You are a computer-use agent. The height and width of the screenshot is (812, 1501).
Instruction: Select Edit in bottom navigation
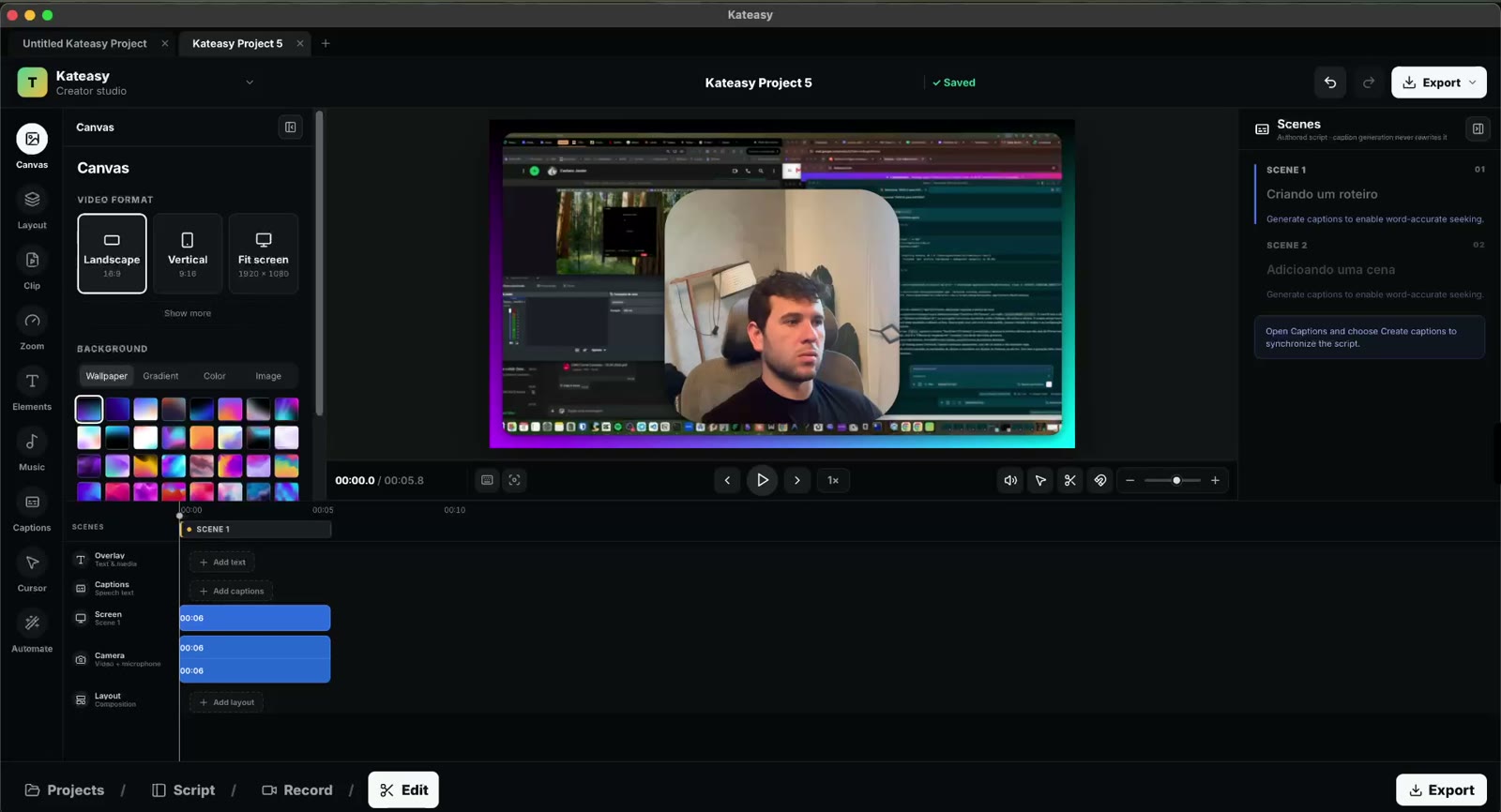[x=403, y=790]
